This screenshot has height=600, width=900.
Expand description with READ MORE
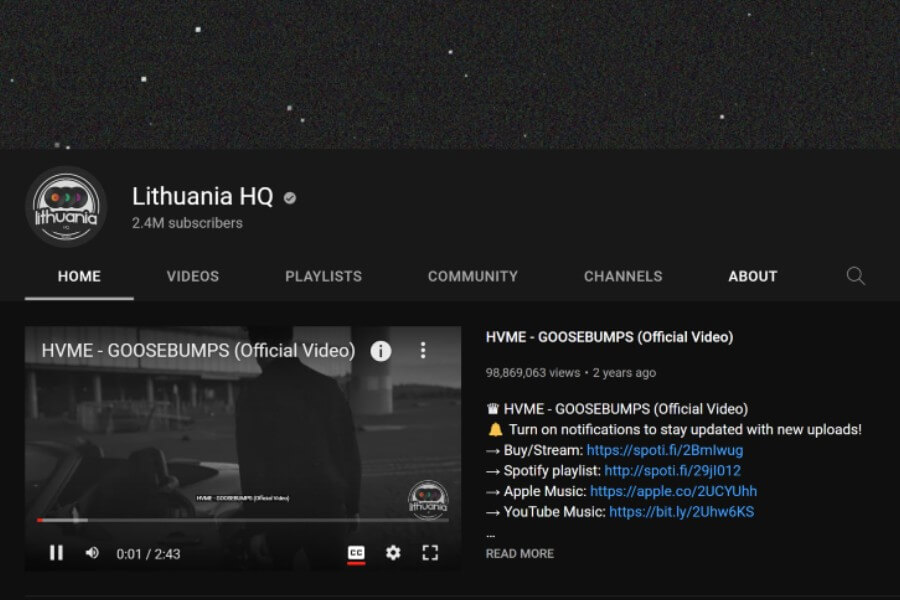tap(520, 553)
